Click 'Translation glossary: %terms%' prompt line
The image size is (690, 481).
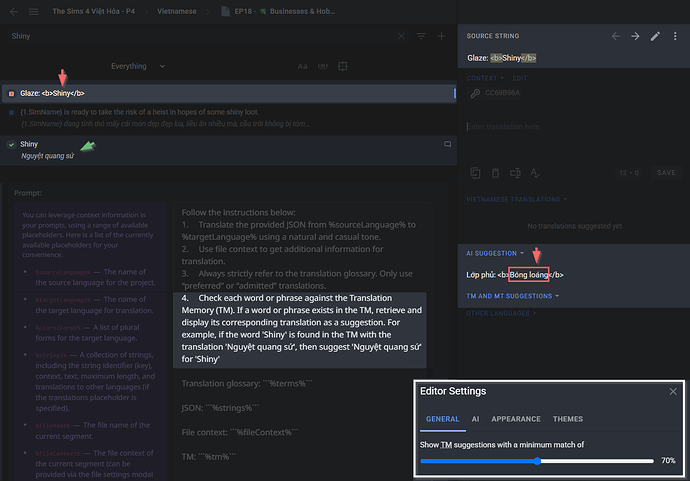[x=246, y=384]
